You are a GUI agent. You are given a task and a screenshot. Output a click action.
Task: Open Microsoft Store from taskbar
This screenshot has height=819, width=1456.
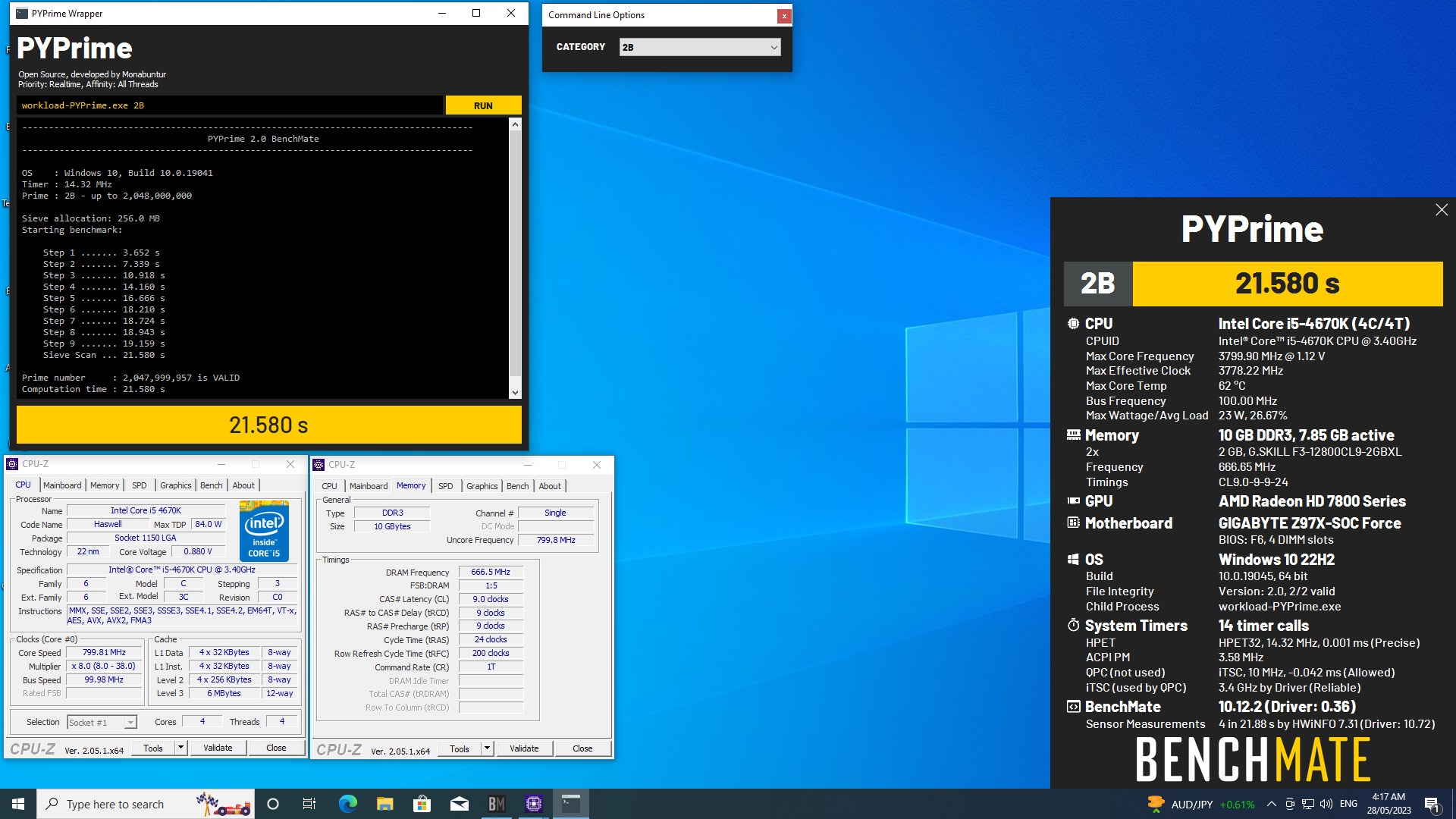422,804
